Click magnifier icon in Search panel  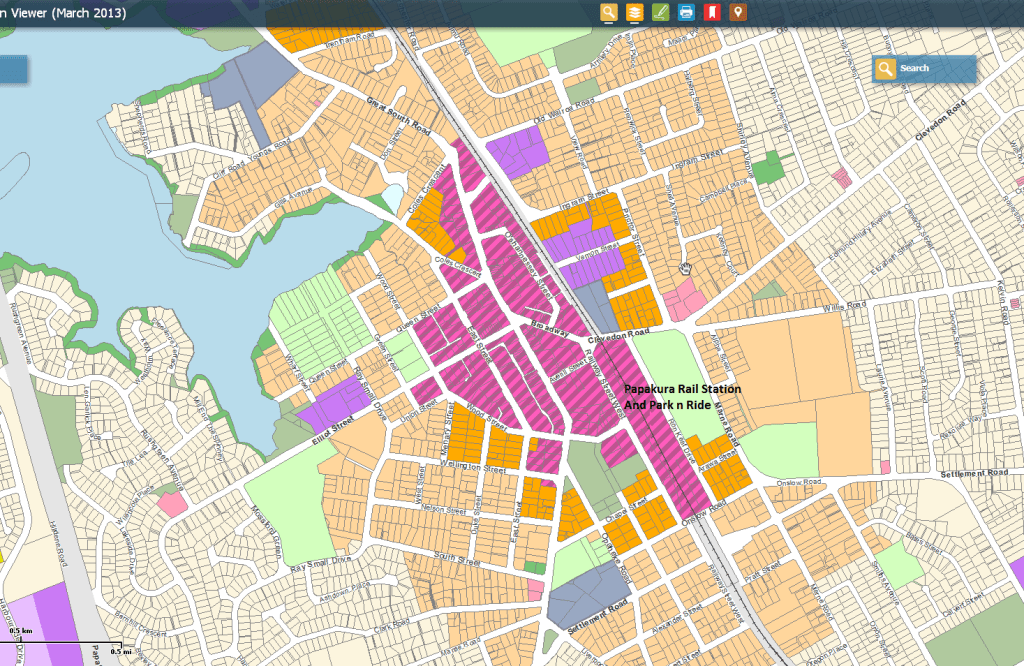885,69
